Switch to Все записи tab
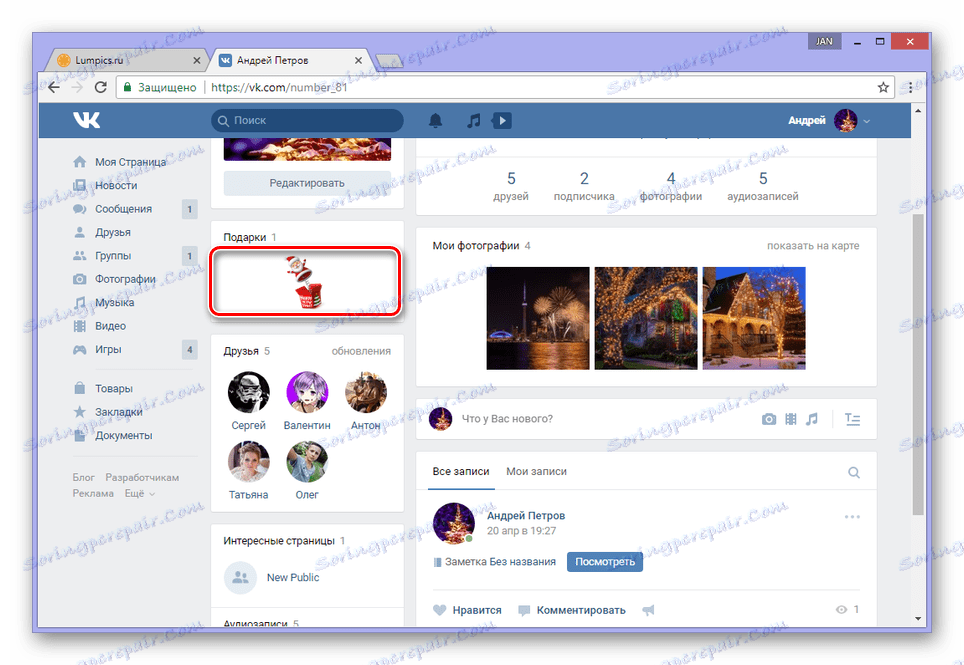This screenshot has height=665, width=964. [x=460, y=471]
